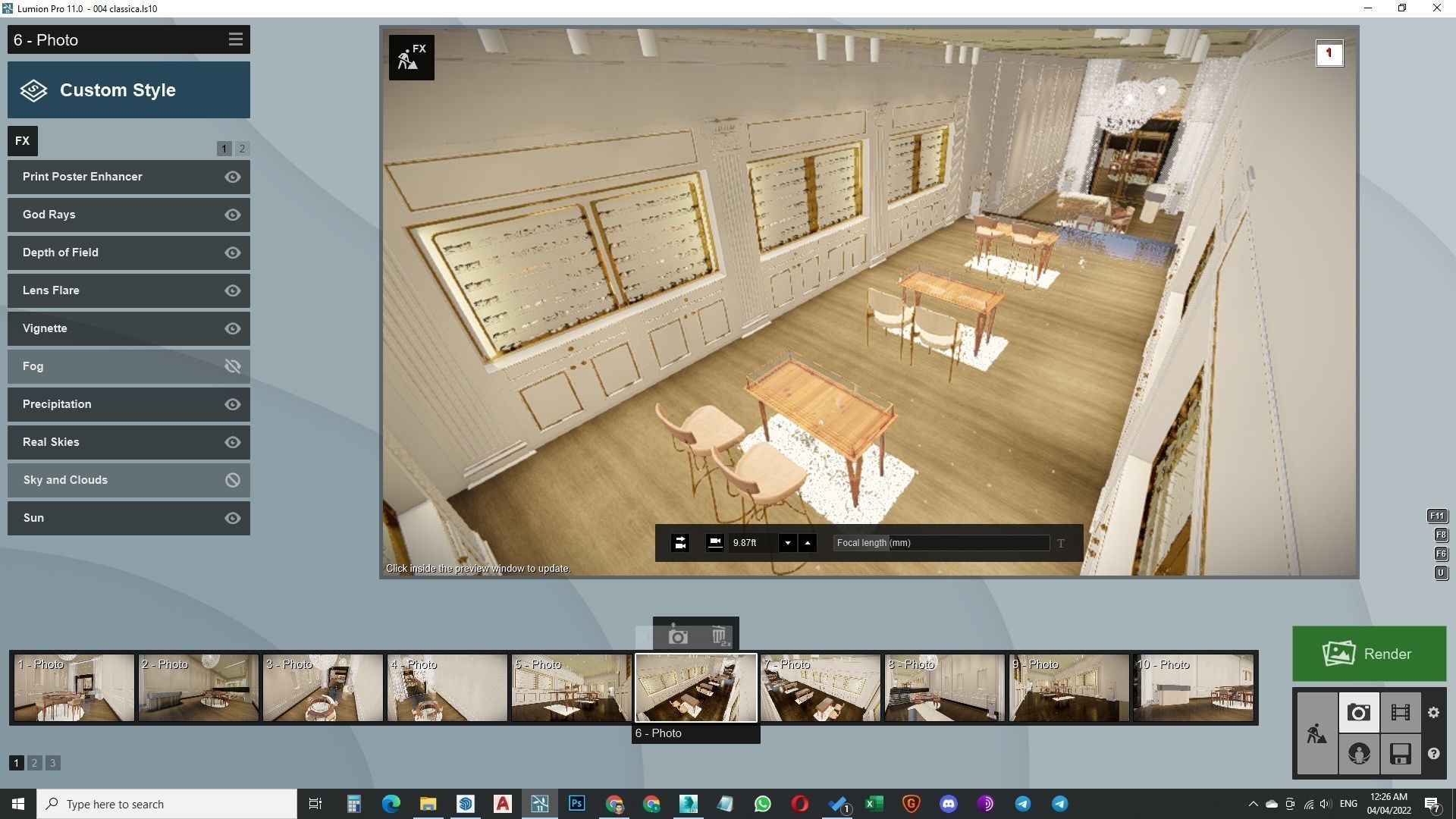
Task: Click the 9.87ft camera height field
Action: [752, 543]
